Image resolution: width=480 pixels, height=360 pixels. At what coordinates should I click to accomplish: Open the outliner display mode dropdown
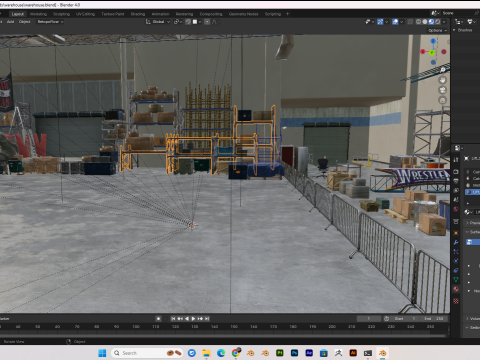(459, 22)
